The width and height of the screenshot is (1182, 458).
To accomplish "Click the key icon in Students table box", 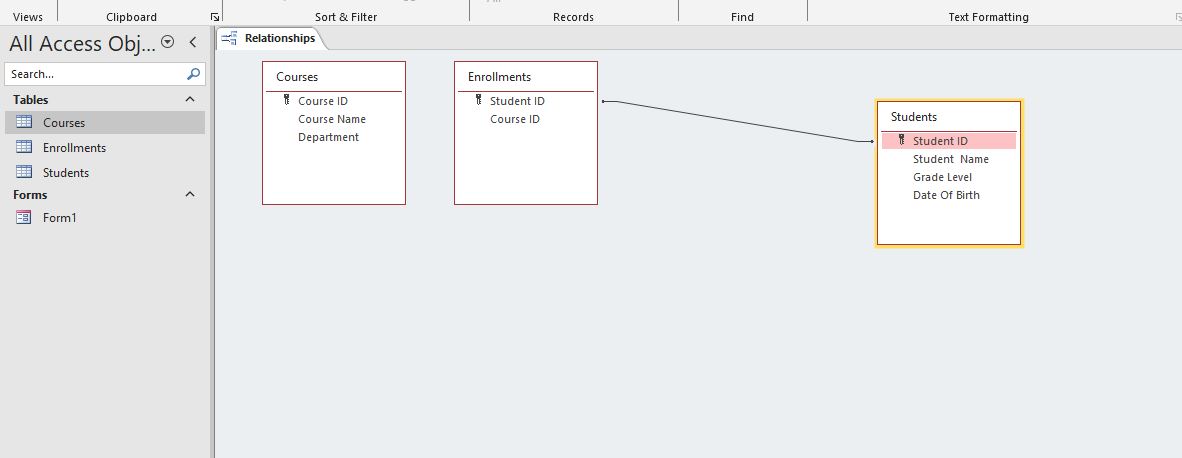I will [x=902, y=139].
